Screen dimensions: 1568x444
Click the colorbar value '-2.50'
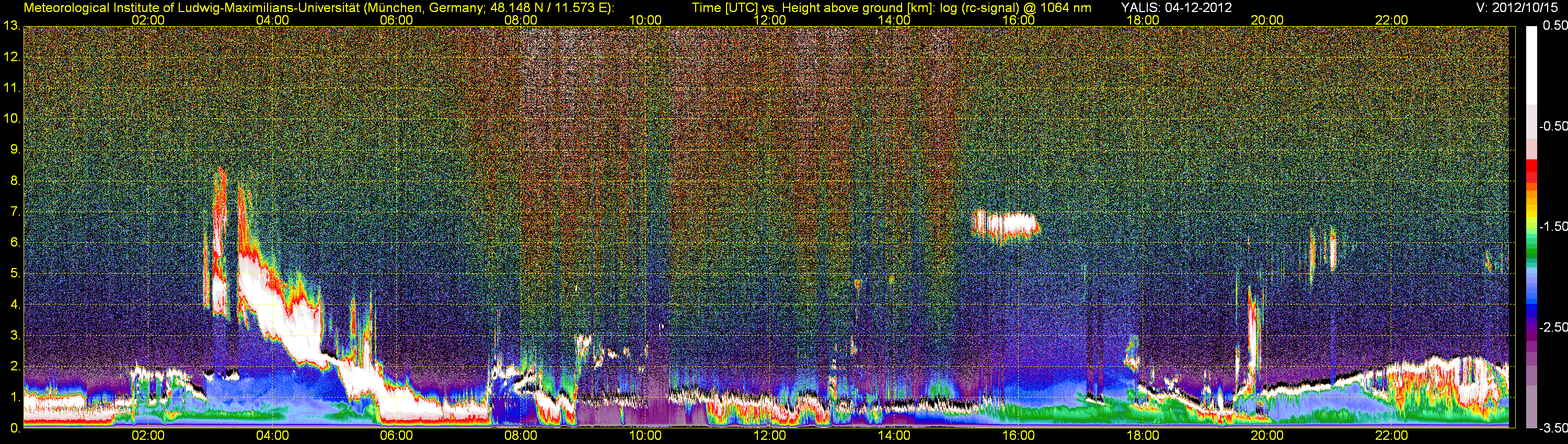[1553, 327]
